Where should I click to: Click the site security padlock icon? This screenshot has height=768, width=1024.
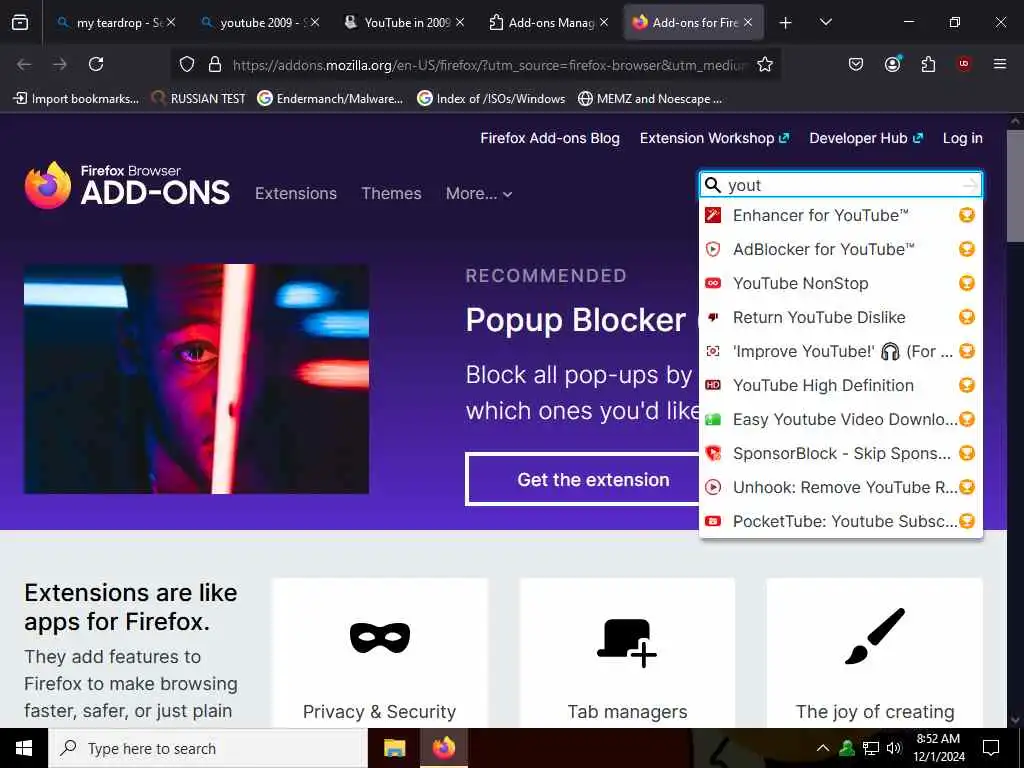point(214,64)
